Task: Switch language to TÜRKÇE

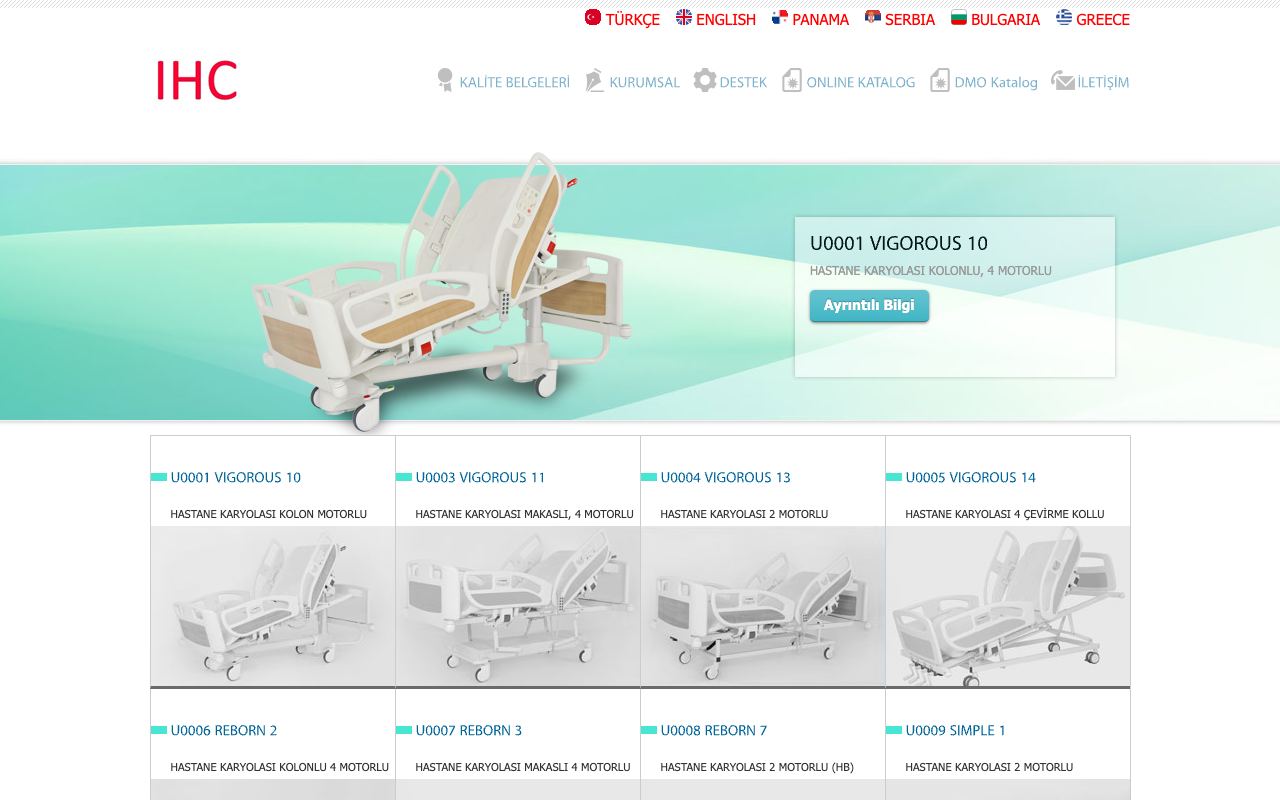Action: [633, 19]
